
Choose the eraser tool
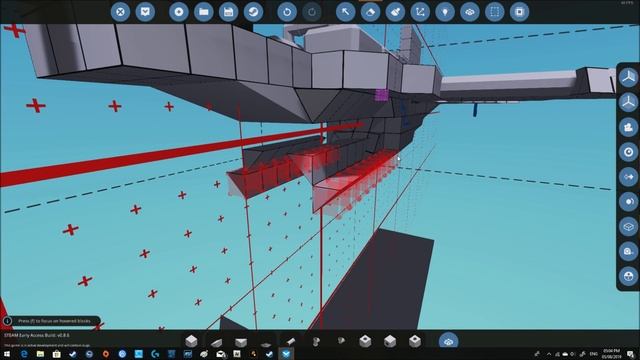click(370, 12)
